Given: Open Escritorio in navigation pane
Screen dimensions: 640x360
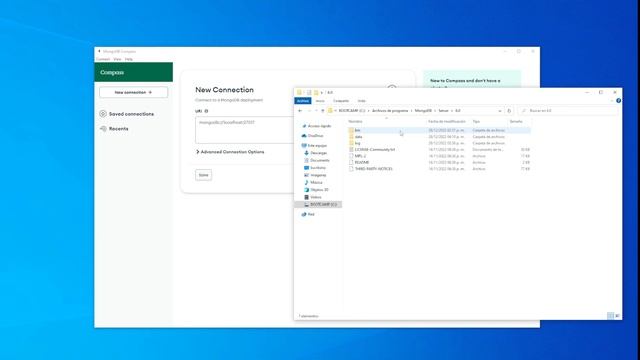Looking at the screenshot, I should [x=315, y=168].
